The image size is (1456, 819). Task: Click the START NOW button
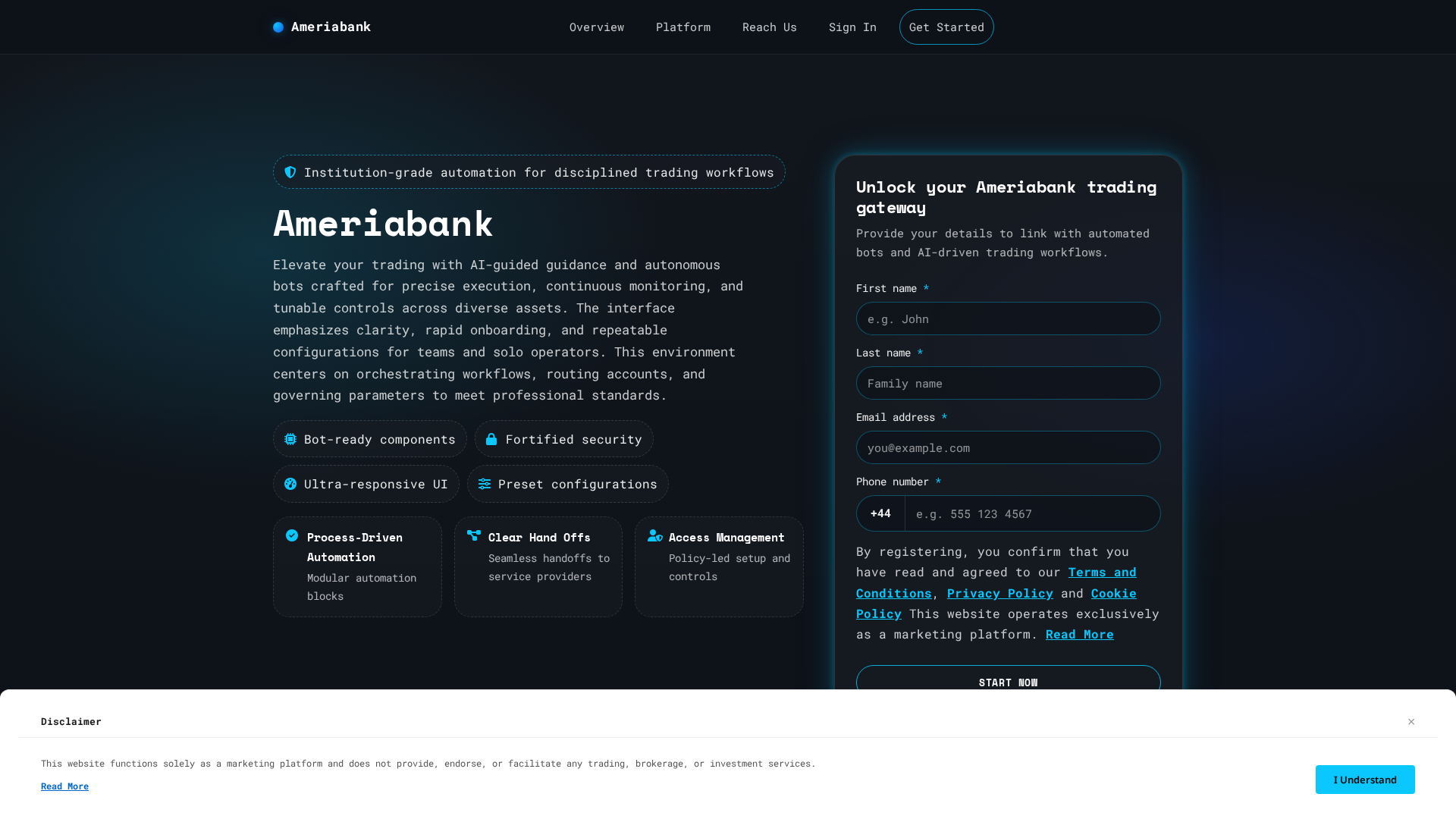click(1008, 682)
